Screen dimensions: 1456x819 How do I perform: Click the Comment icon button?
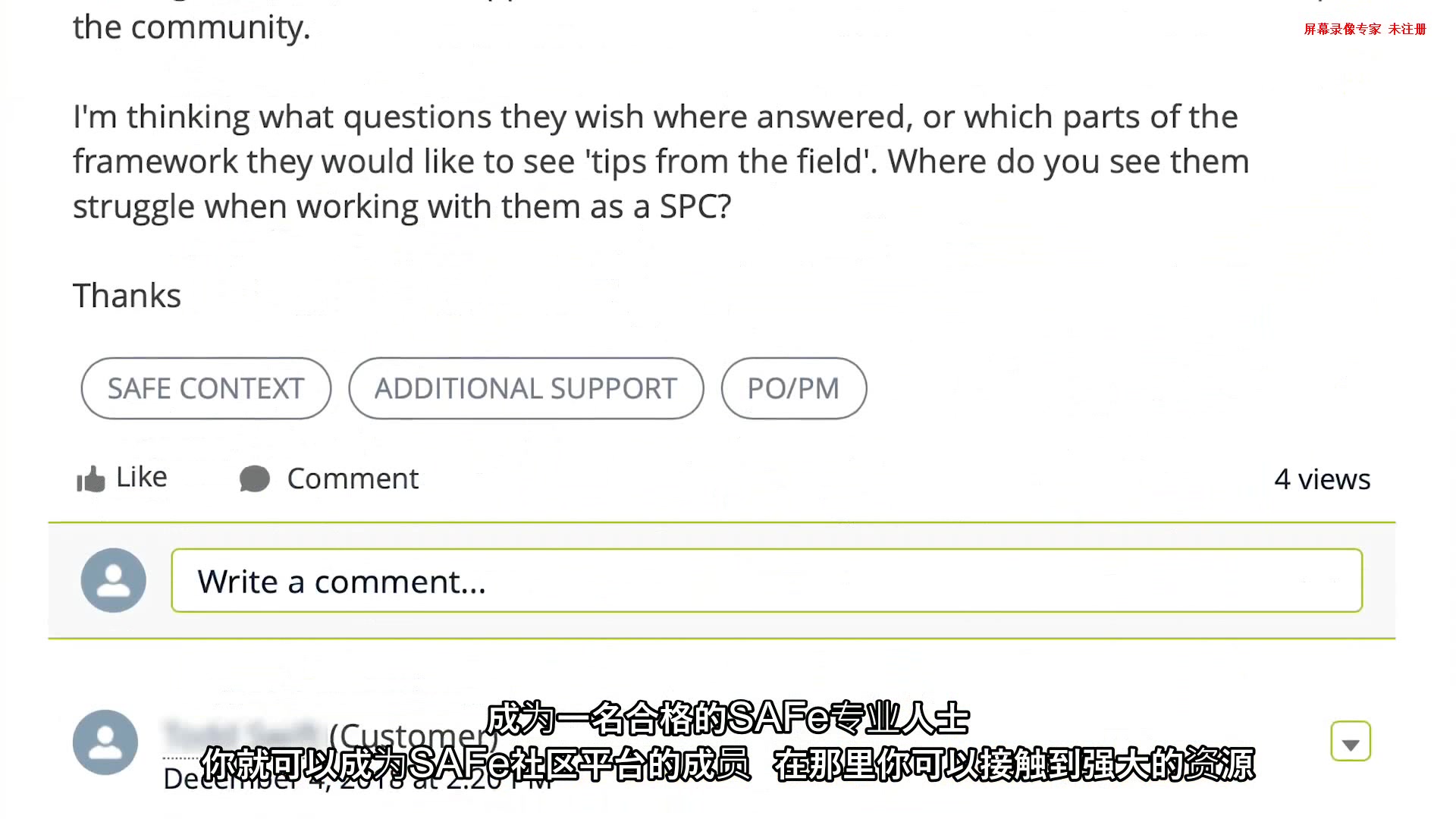[255, 478]
